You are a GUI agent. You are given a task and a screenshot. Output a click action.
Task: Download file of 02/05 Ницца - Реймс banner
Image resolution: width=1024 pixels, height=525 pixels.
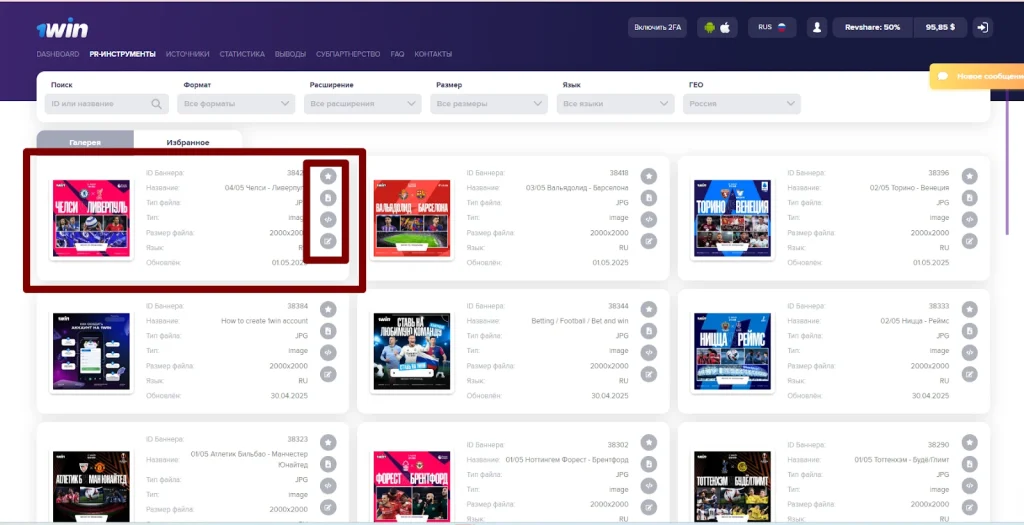(970, 331)
